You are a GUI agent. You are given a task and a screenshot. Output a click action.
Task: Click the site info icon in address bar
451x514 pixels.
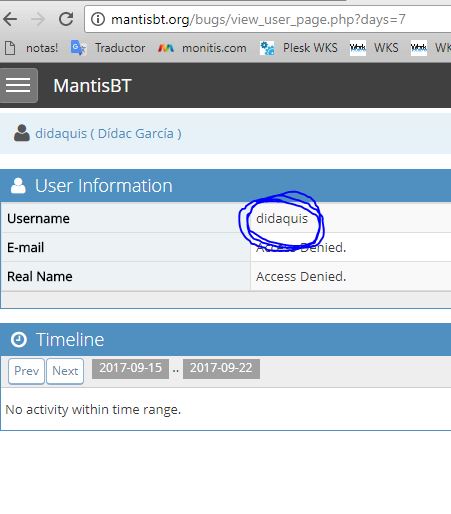coord(98,19)
